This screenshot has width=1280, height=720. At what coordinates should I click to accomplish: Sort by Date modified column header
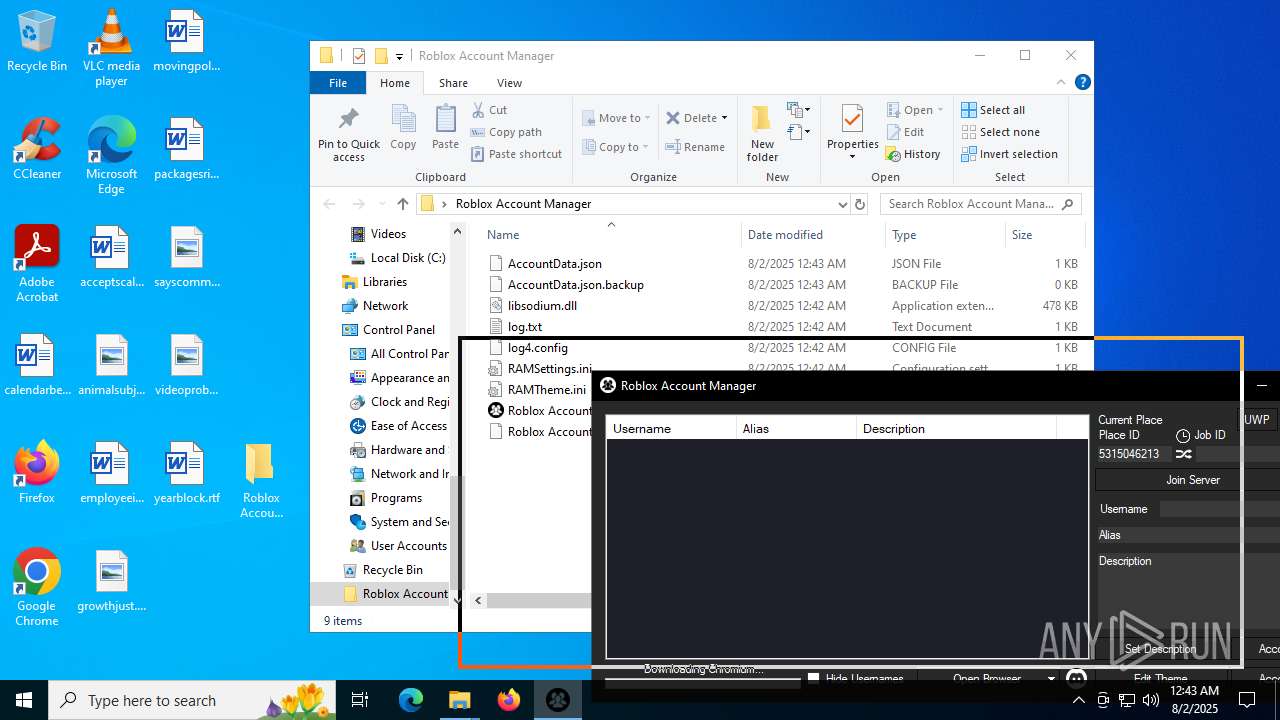[785, 235]
